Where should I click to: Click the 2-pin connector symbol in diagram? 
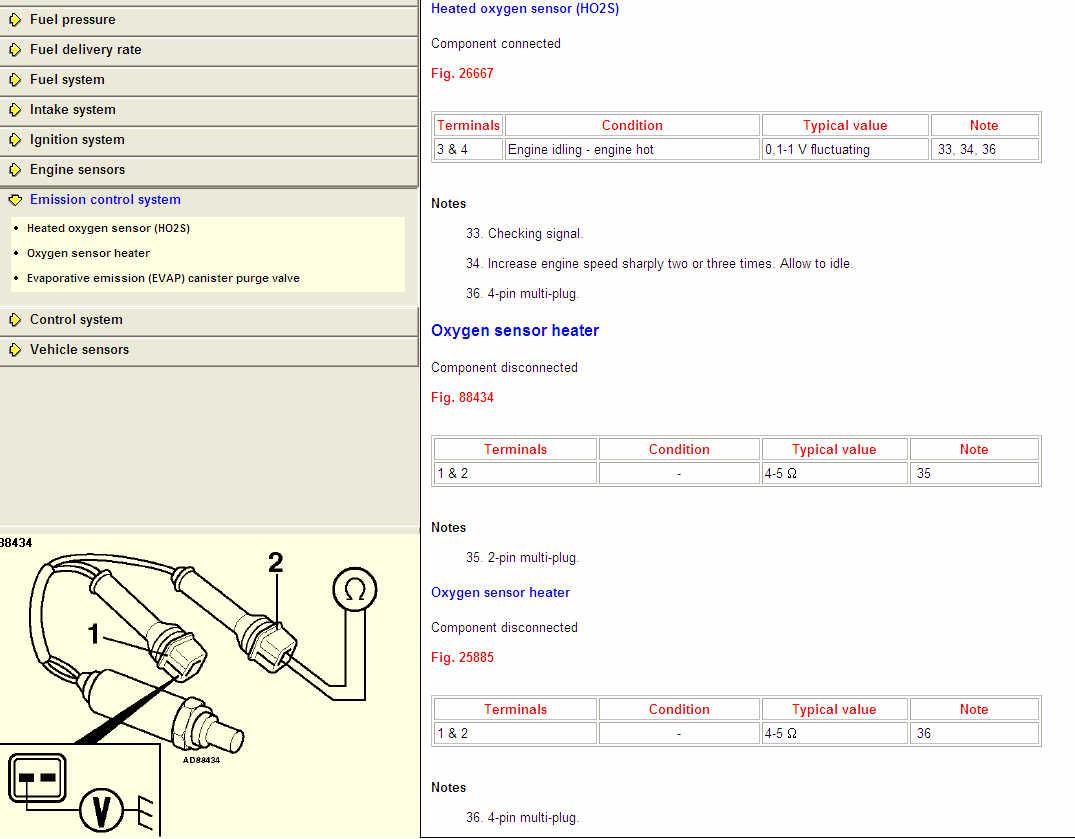38,778
